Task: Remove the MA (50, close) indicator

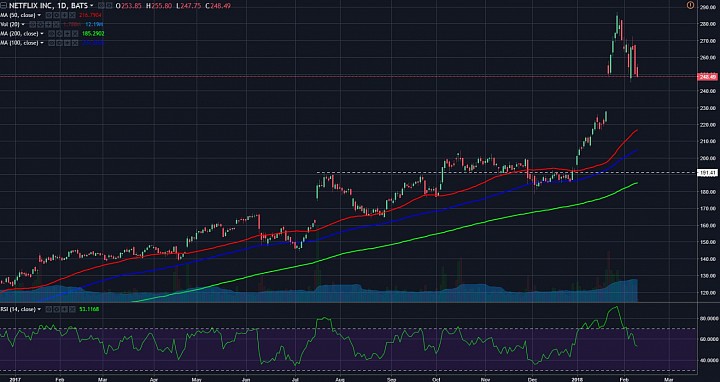Action: [x=73, y=15]
